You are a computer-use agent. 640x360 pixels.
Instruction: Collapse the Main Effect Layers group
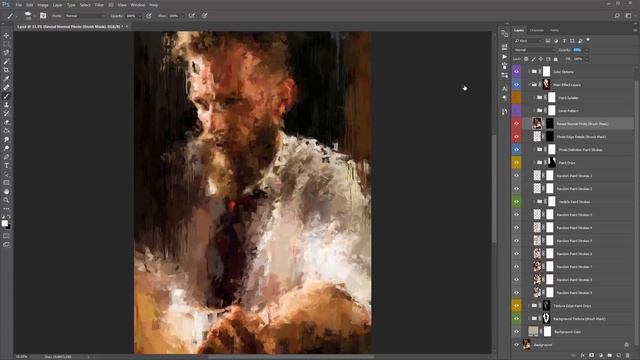(x=529, y=84)
